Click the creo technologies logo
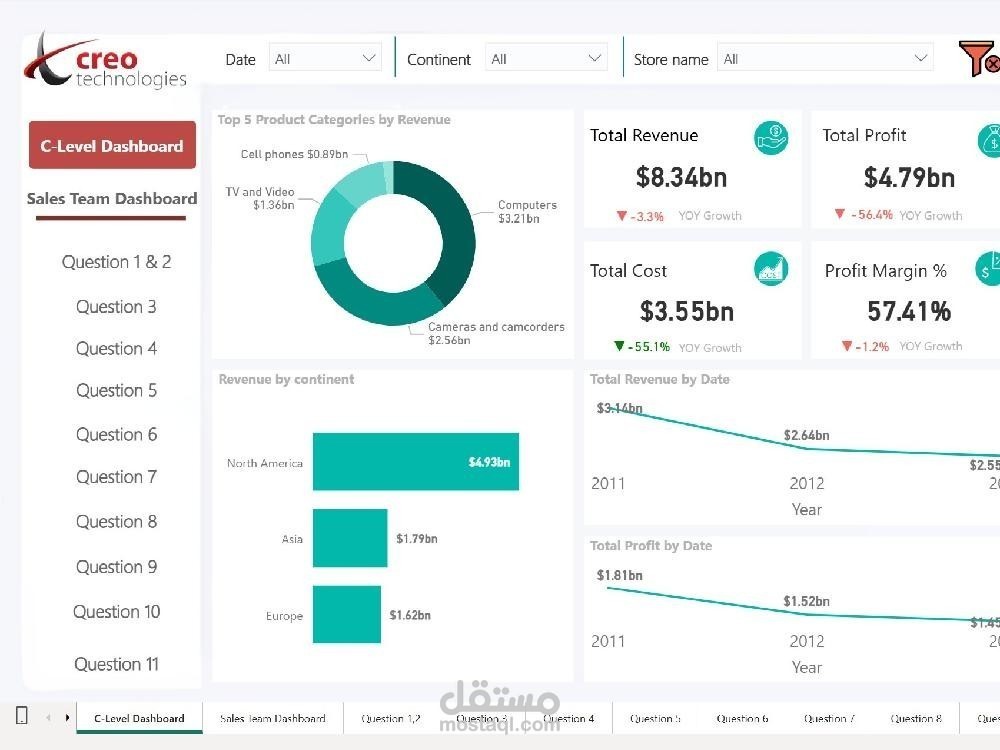Viewport: 1000px width, 750px height. click(105, 60)
